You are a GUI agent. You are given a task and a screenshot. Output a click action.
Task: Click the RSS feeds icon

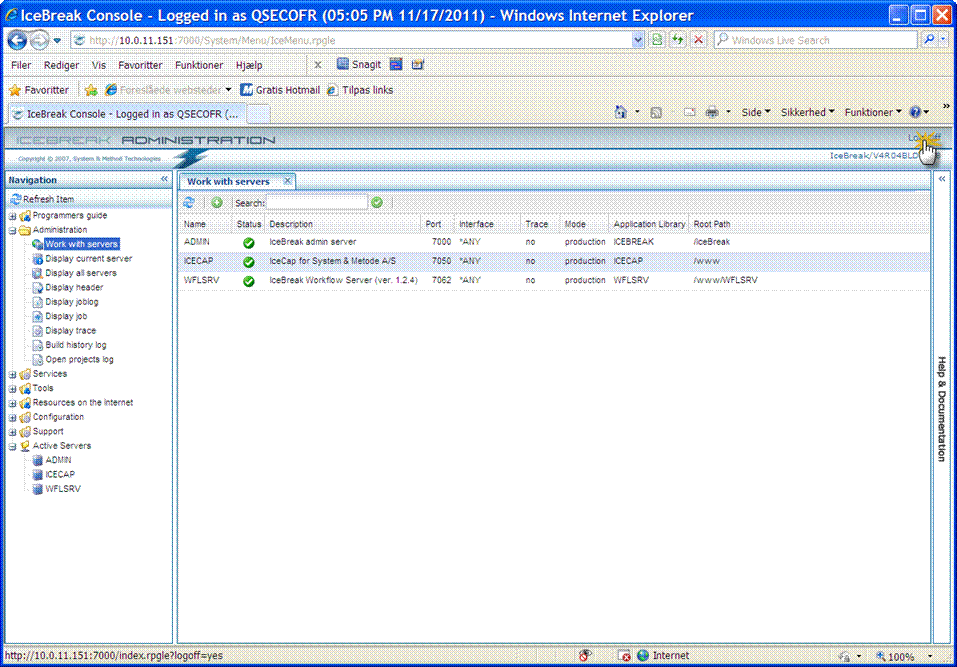656,112
